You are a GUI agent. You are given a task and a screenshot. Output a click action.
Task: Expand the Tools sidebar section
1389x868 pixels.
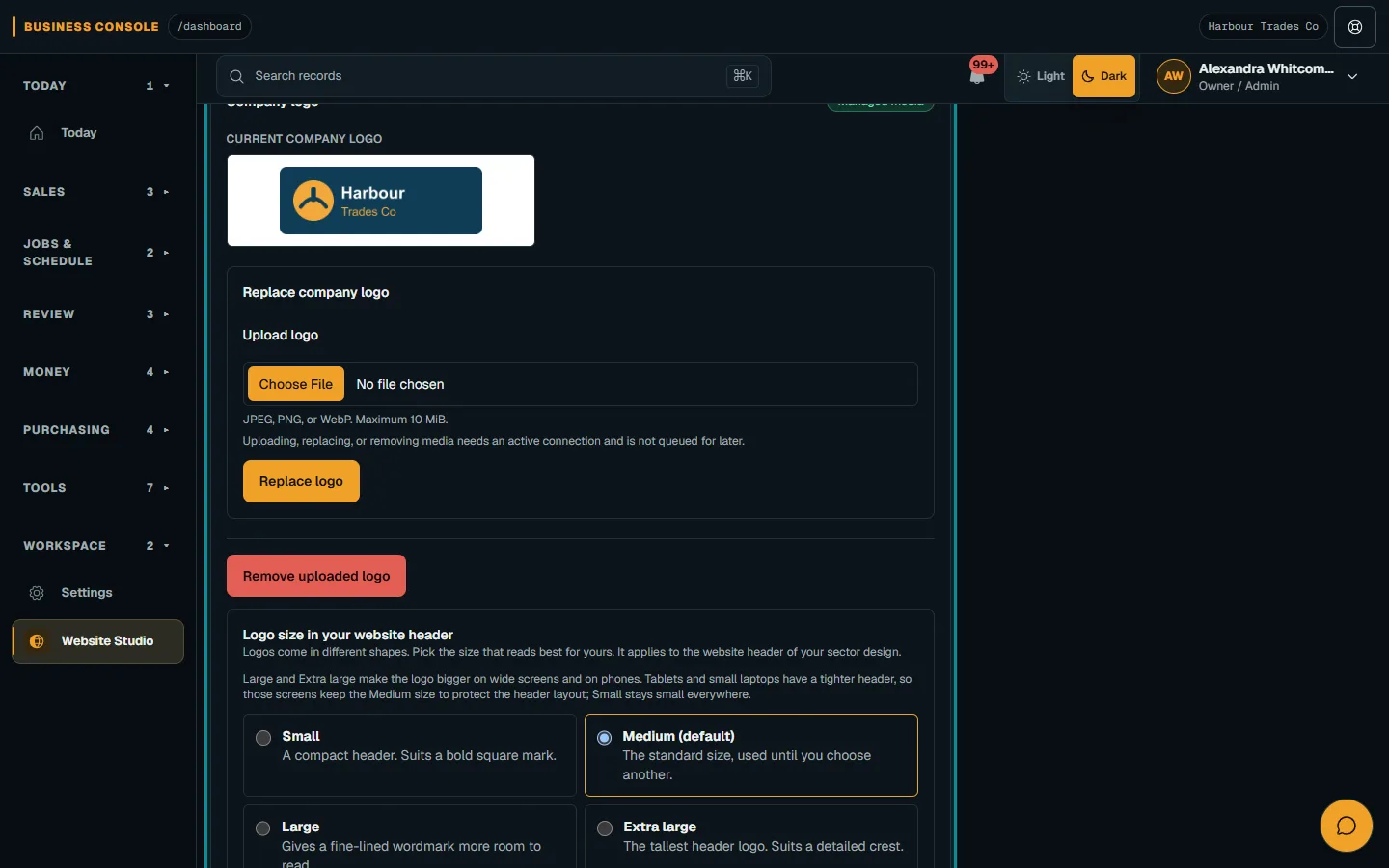pos(96,488)
